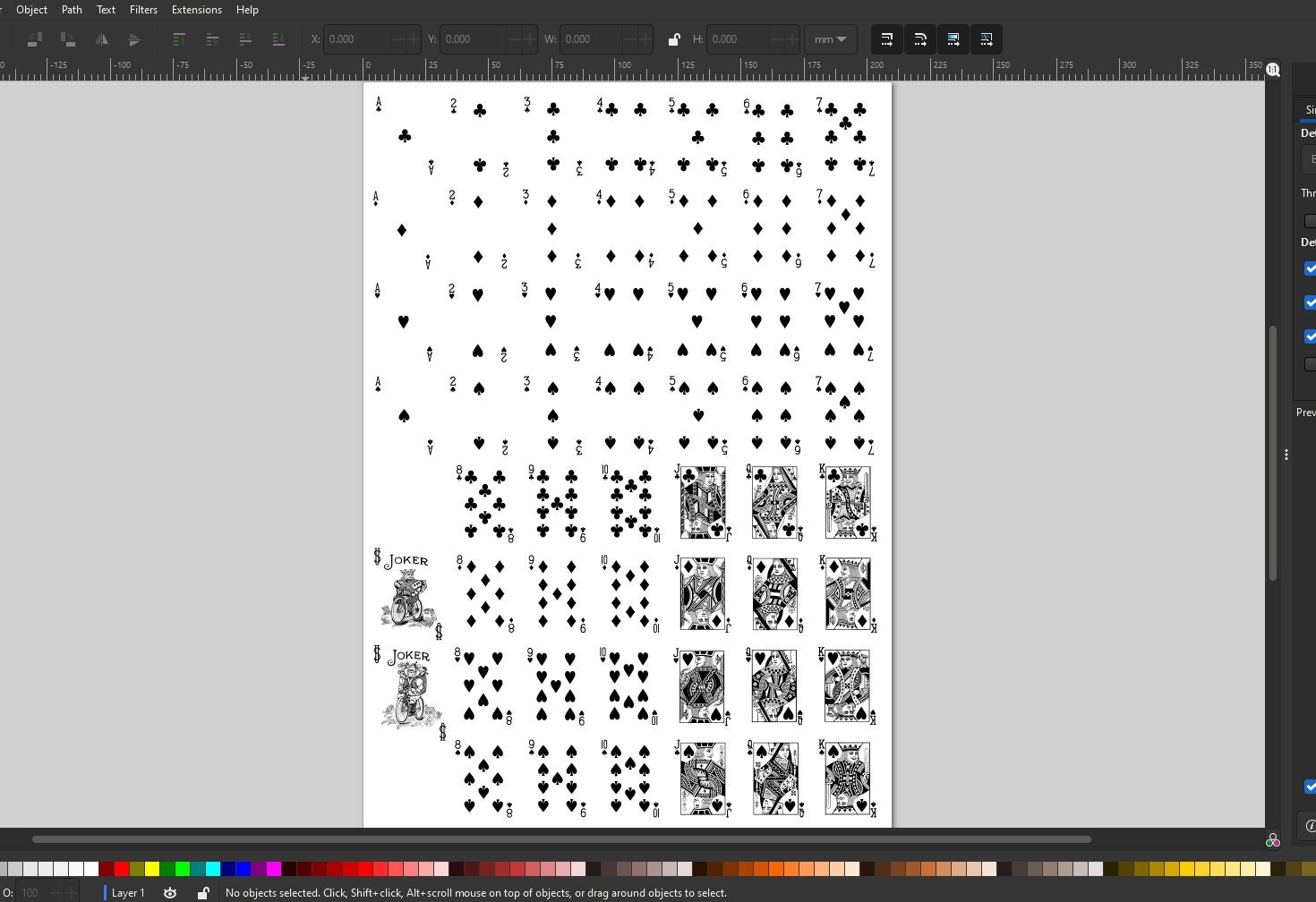
Task: Click the raise selection to top icon
Action: (x=179, y=39)
